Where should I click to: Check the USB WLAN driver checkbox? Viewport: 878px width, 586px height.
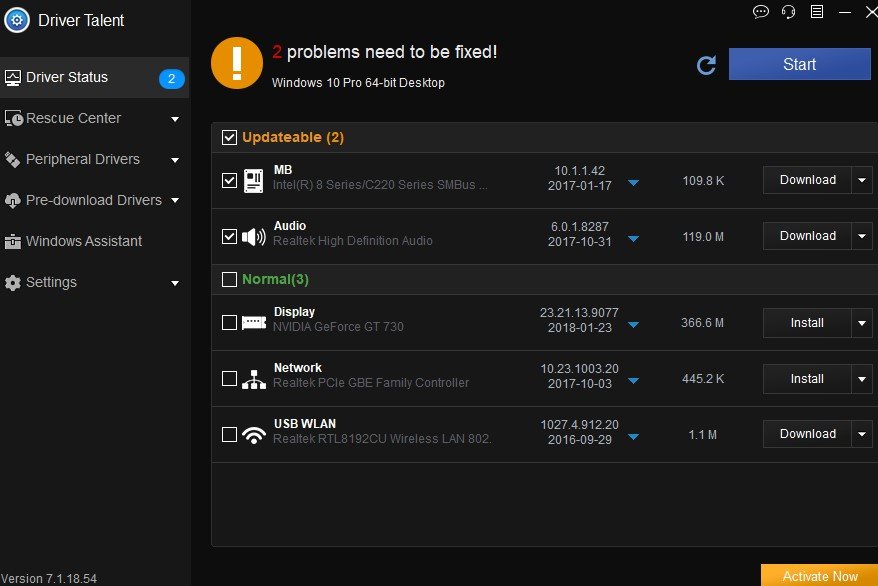tap(229, 435)
